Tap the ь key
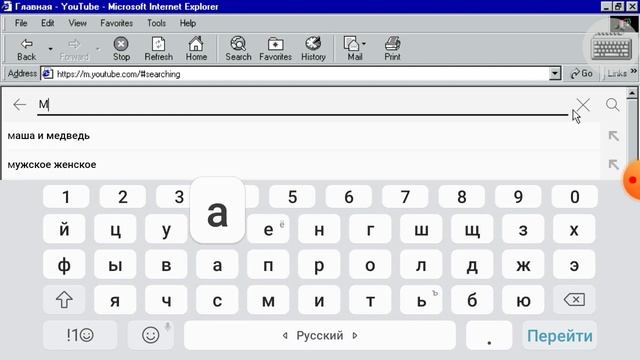This screenshot has width=640, height=360. pos(421,300)
